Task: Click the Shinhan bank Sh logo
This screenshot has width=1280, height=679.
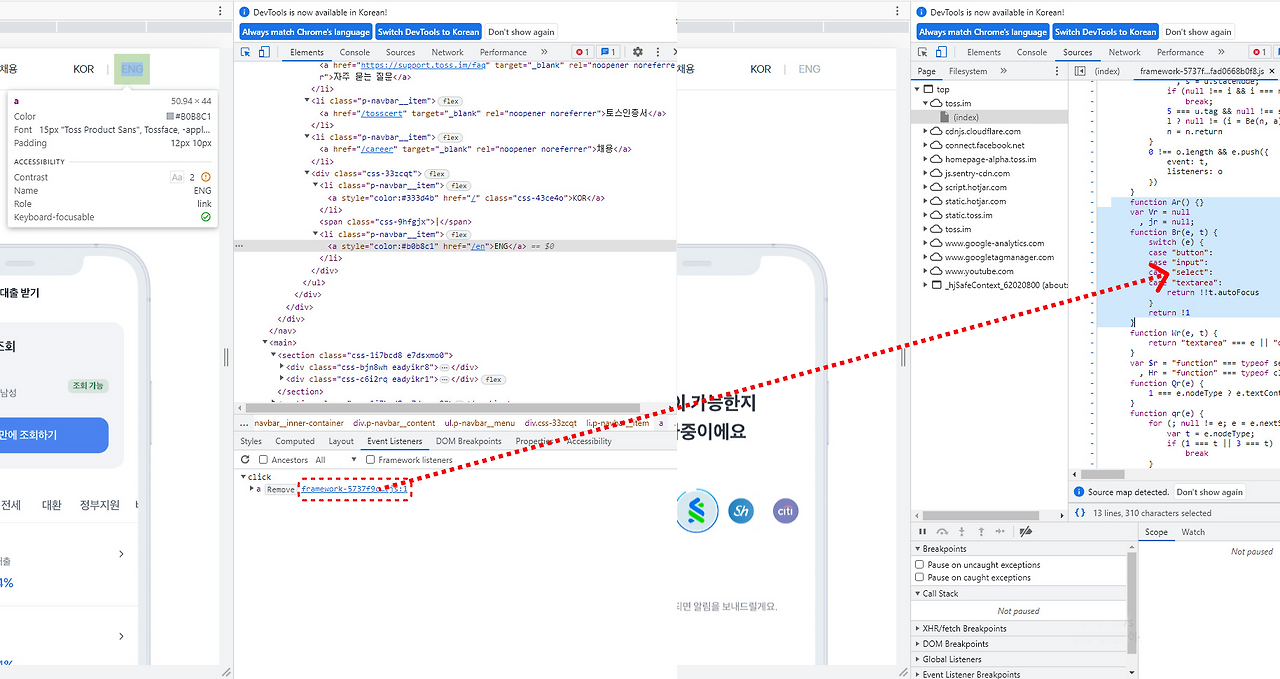Action: point(741,511)
